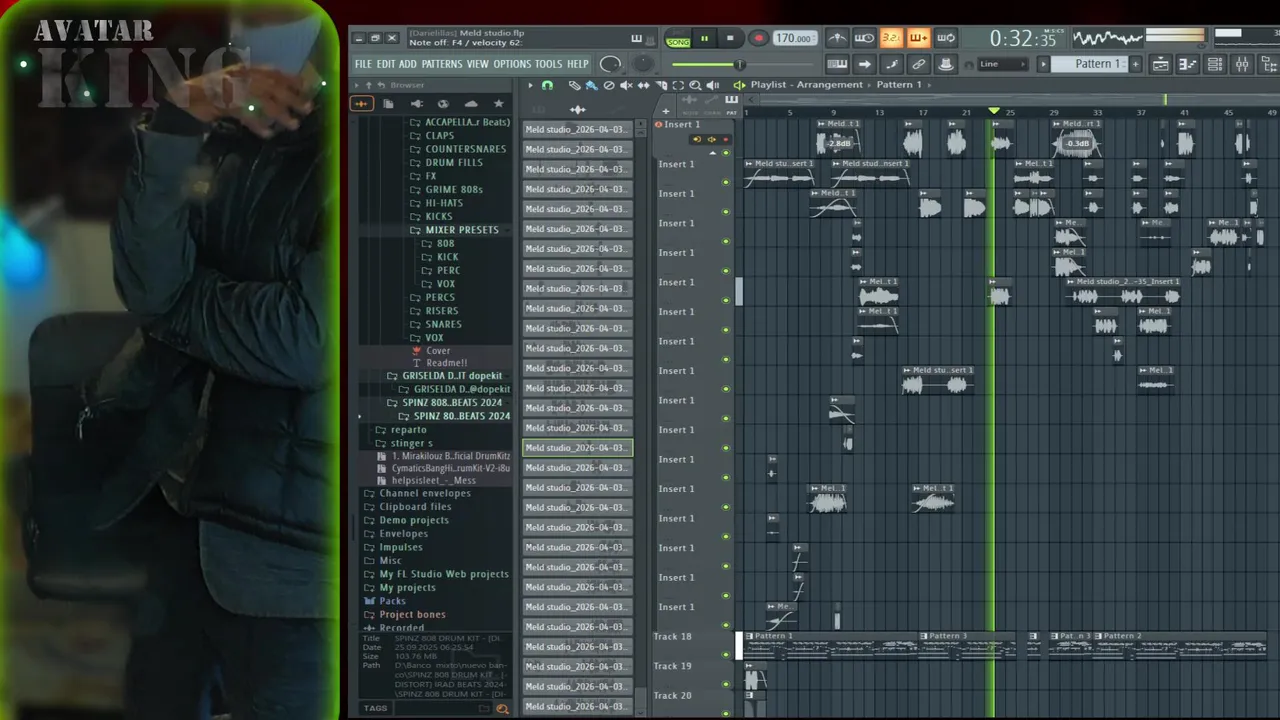The height and width of the screenshot is (720, 1280).
Task: Toggle the 3.2.1 recording countdown
Action: click(891, 38)
